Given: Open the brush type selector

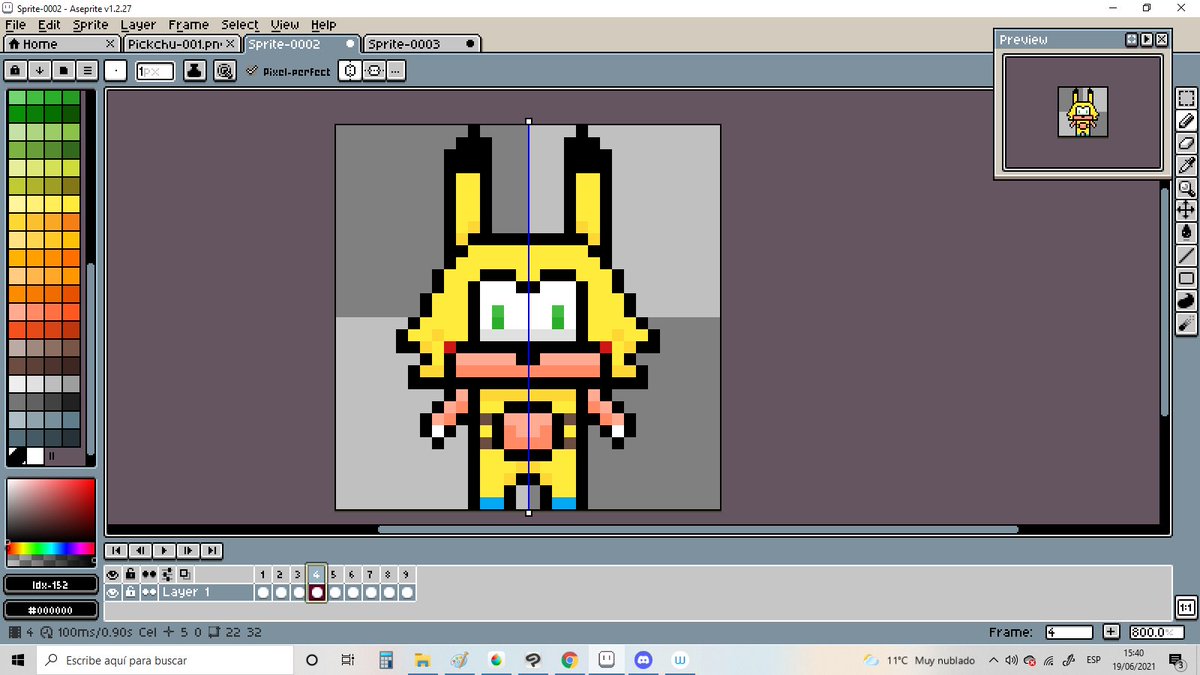Looking at the screenshot, I should pyautogui.click(x=116, y=70).
